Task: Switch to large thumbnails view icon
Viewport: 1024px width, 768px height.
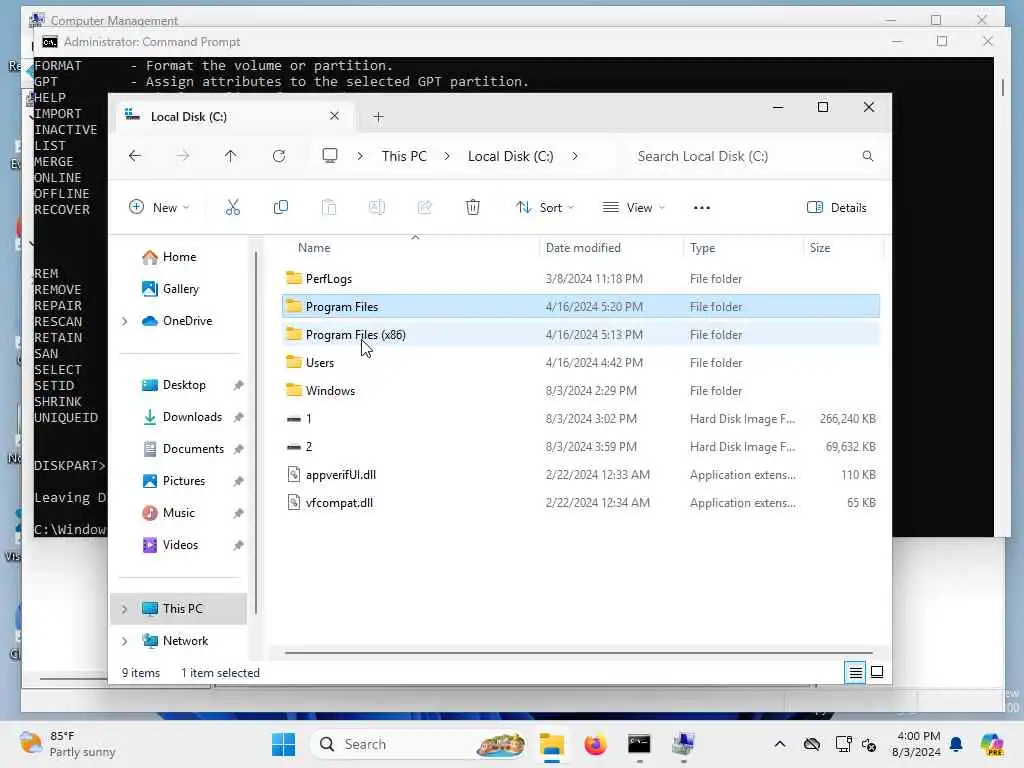Action: tap(877, 672)
